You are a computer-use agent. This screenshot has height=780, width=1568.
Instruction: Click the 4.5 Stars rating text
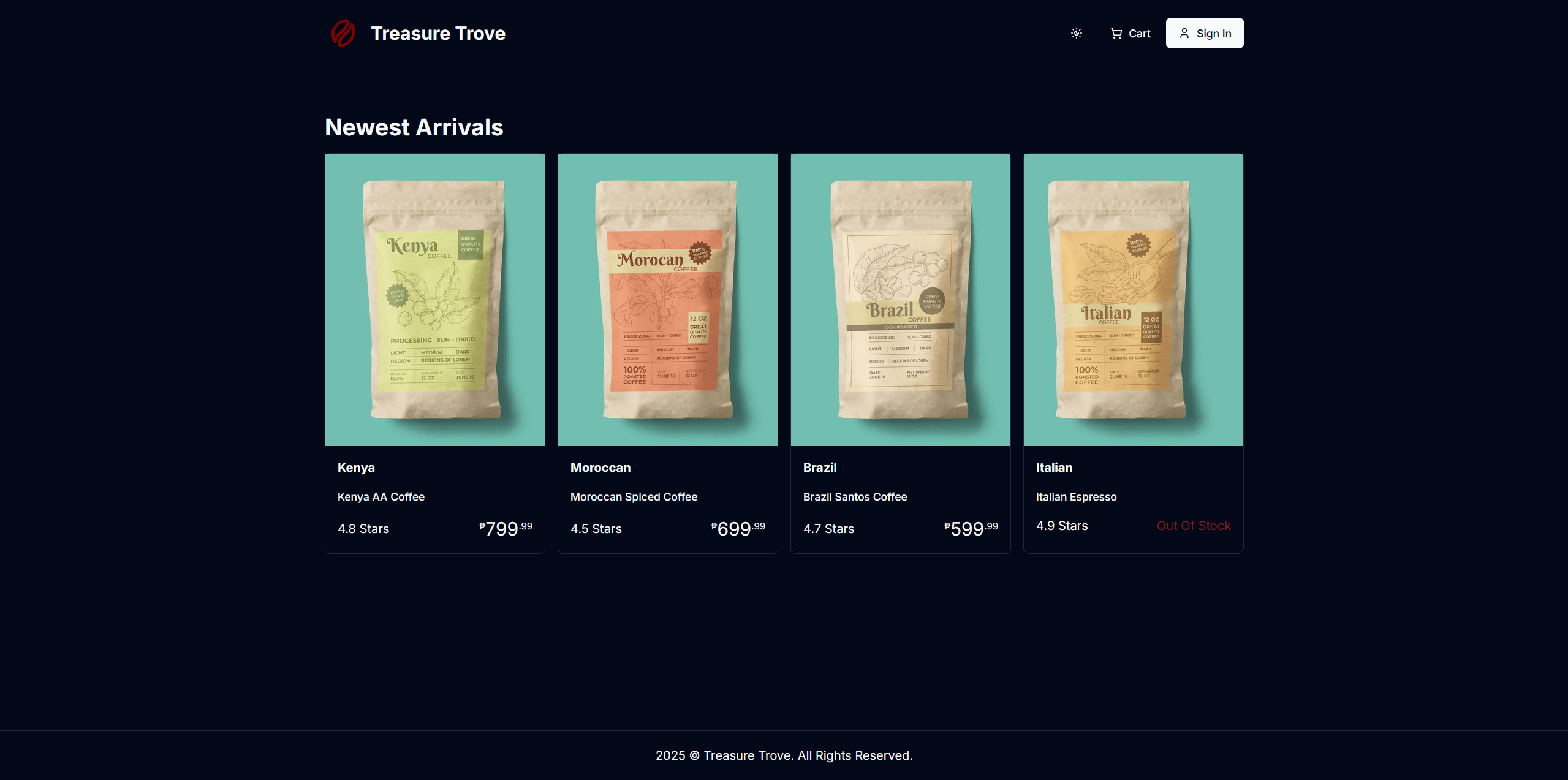pyautogui.click(x=596, y=529)
